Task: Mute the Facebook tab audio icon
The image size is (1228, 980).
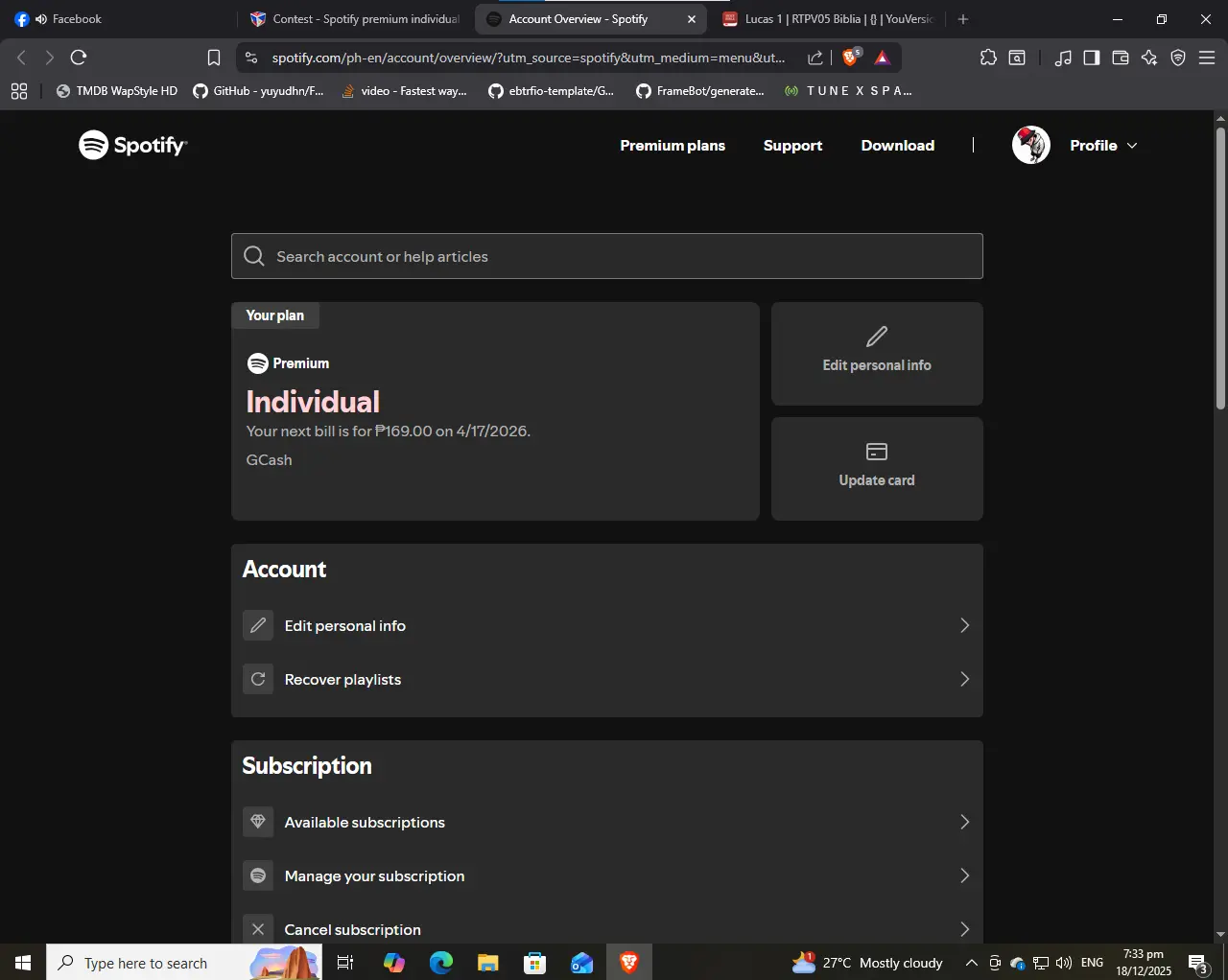Action: (x=41, y=19)
